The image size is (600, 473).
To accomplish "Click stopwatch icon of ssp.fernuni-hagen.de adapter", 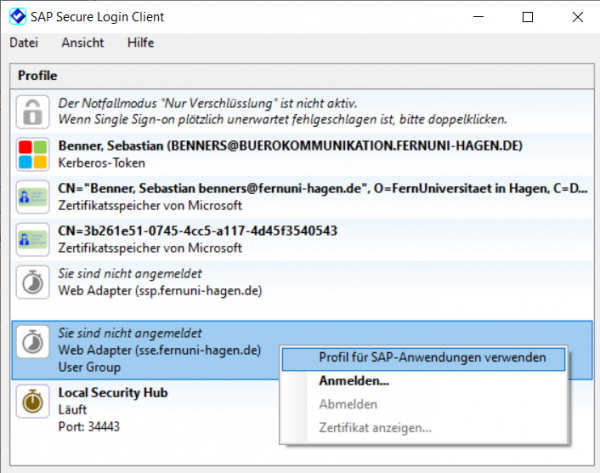I will coord(33,282).
